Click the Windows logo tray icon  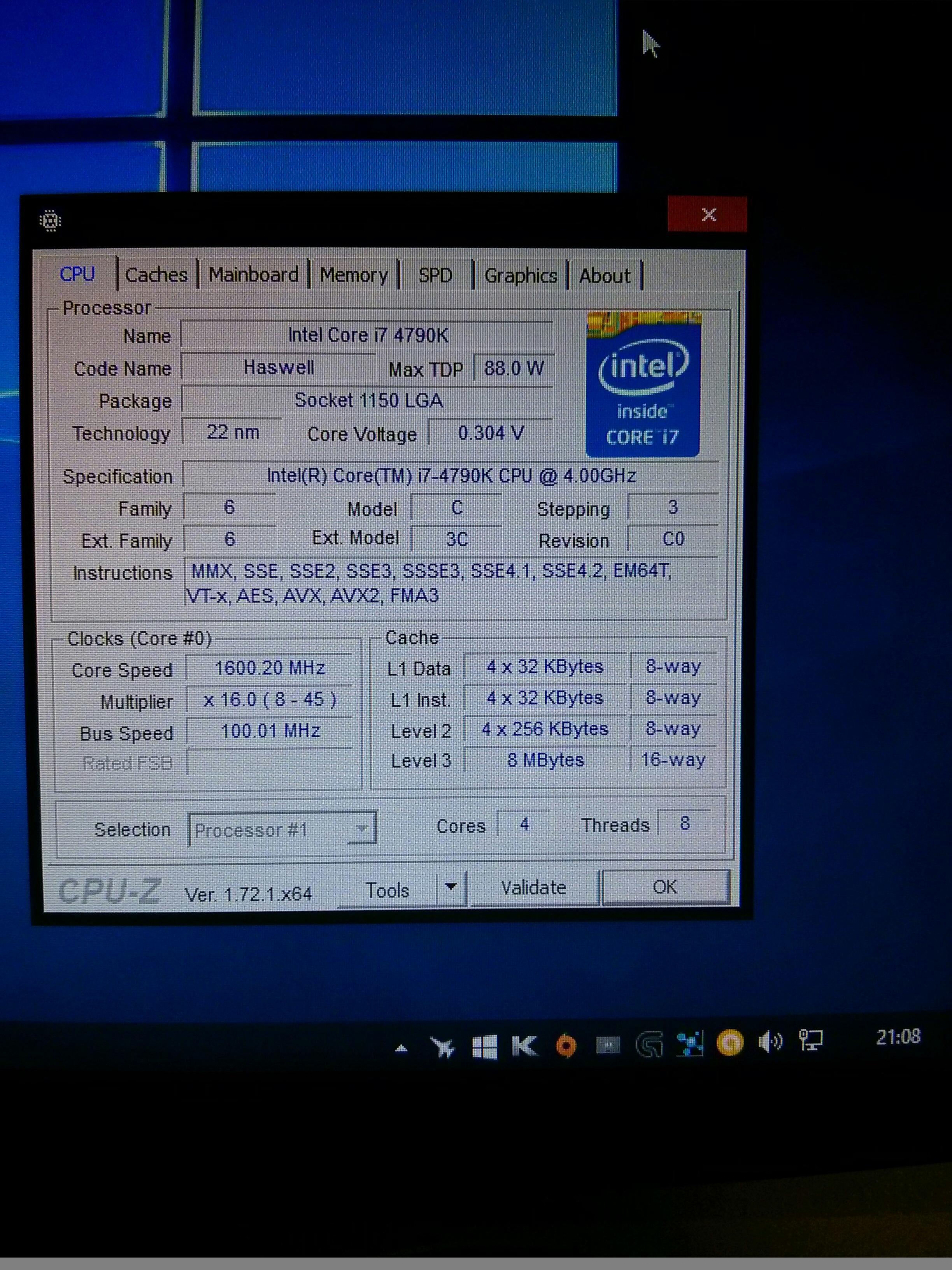click(x=484, y=1047)
